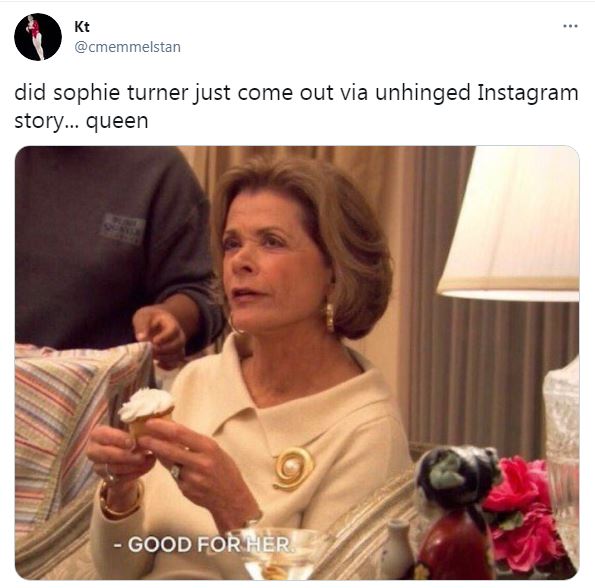Open the @cmemmelstan handle link
Image resolution: width=595 pixels, height=588 pixels.
[128, 47]
